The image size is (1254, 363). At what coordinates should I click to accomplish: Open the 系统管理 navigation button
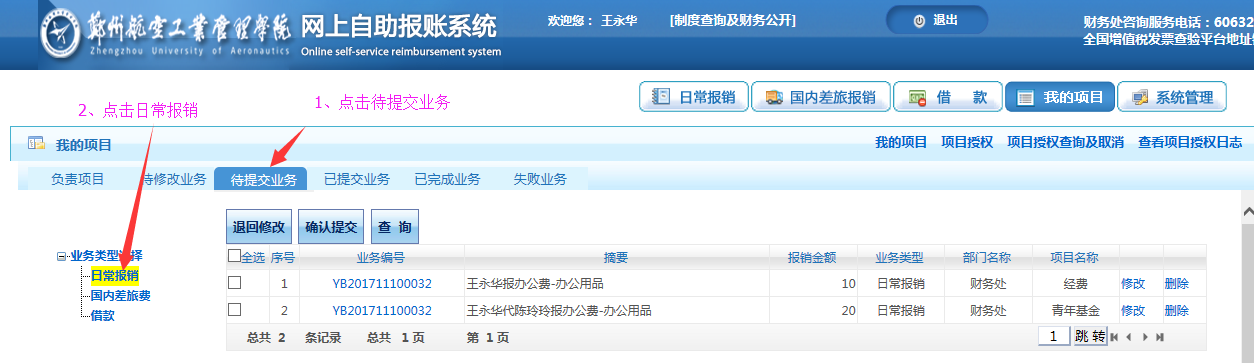[1171, 97]
